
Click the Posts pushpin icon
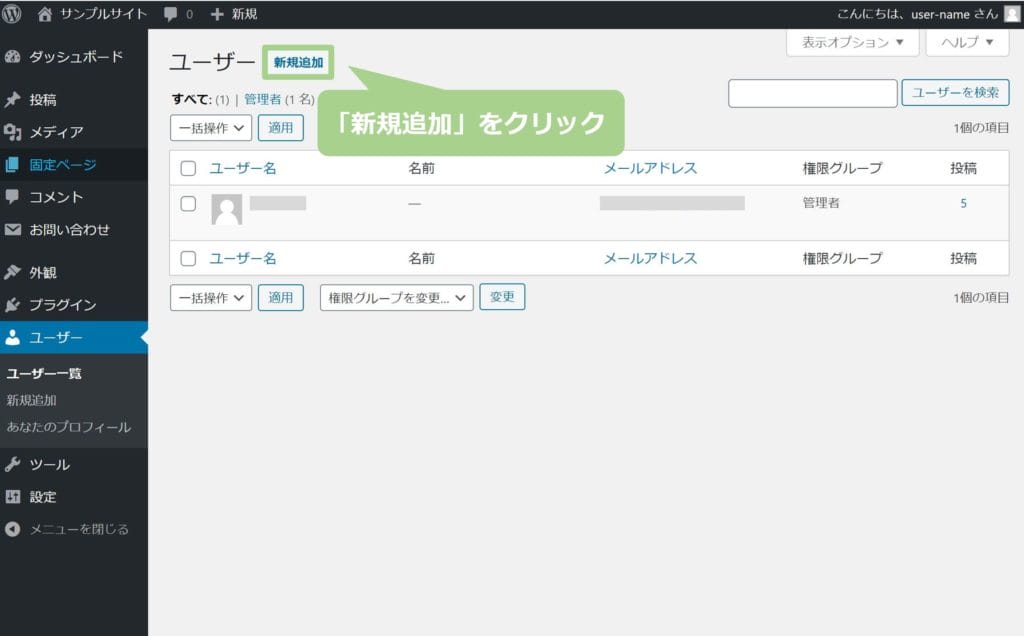[13, 100]
